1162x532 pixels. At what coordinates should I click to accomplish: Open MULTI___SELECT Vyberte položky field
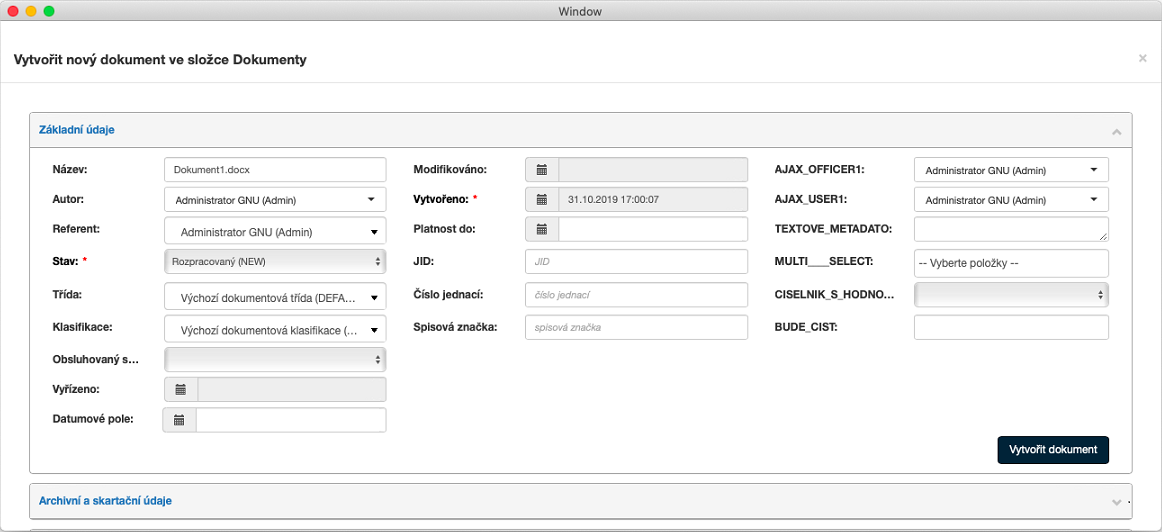(x=1011, y=263)
